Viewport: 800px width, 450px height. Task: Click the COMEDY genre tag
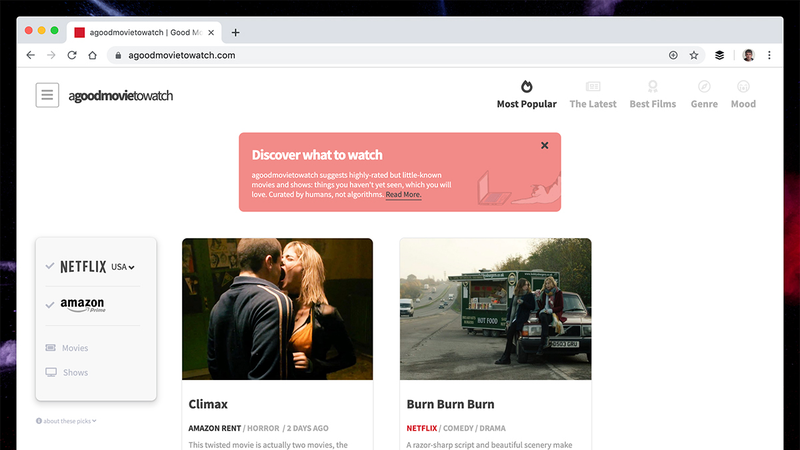pyautogui.click(x=459, y=428)
